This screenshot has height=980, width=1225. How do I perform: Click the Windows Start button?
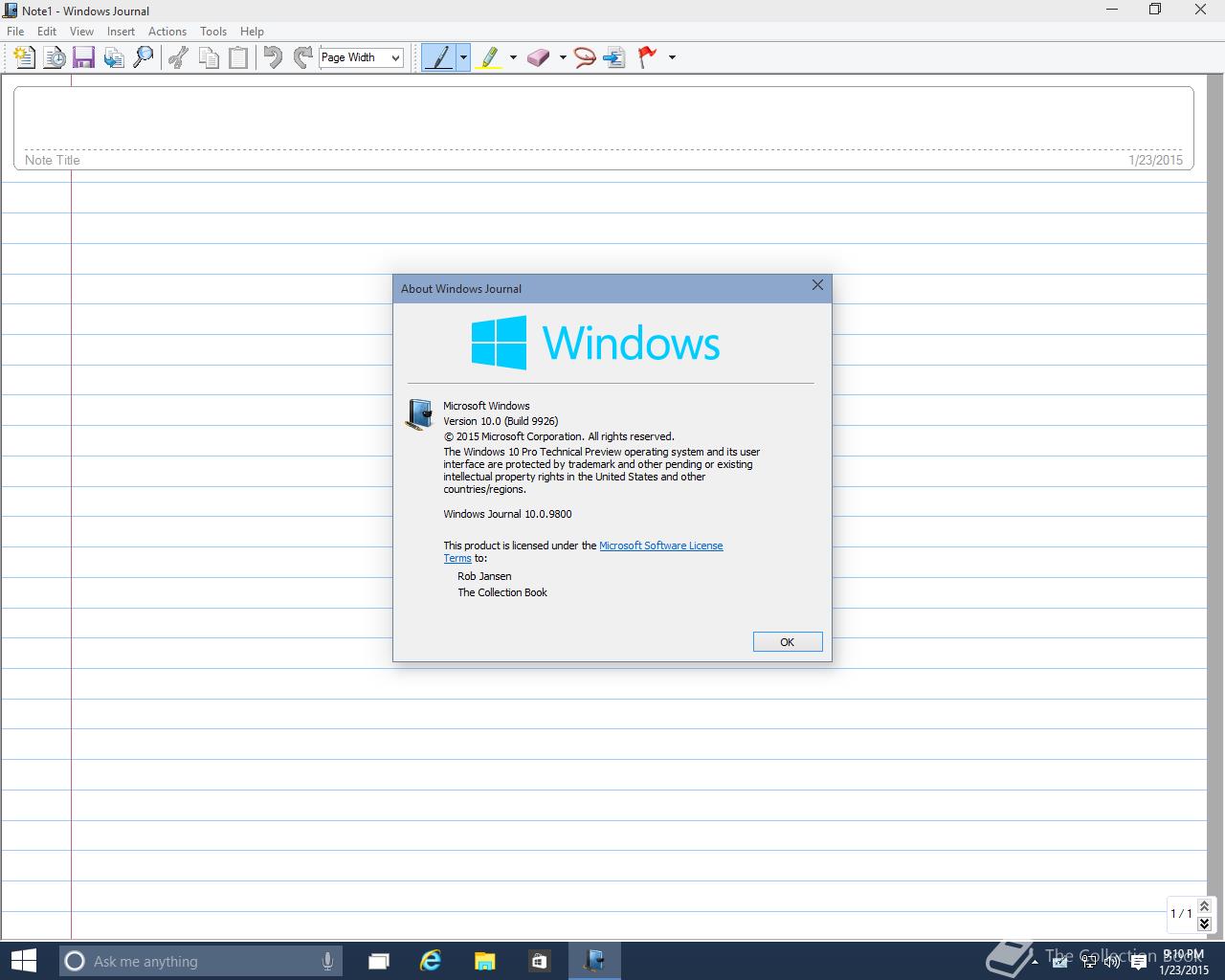tap(23, 961)
